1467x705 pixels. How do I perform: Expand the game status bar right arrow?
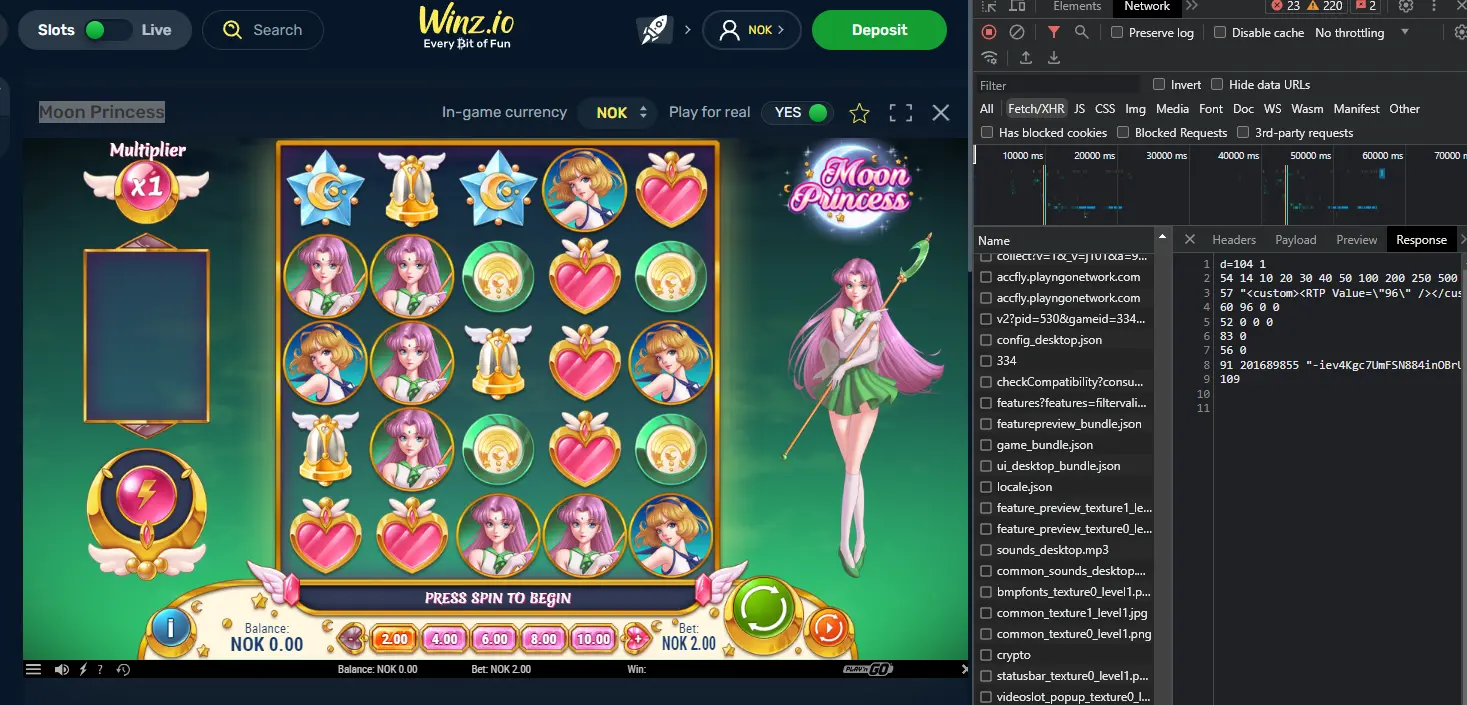pos(964,669)
